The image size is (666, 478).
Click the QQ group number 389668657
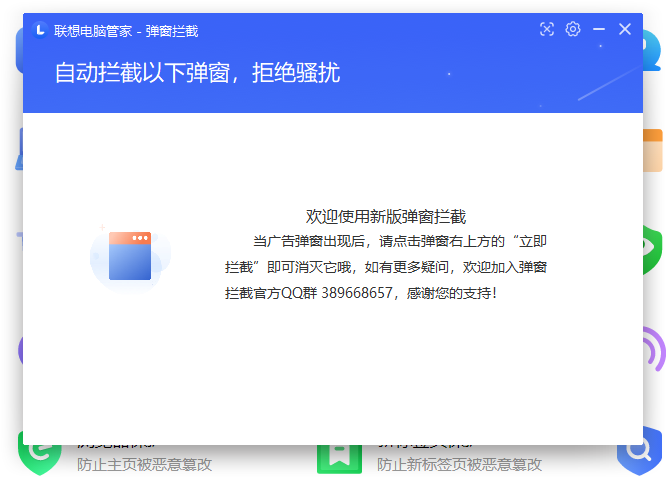[357, 293]
